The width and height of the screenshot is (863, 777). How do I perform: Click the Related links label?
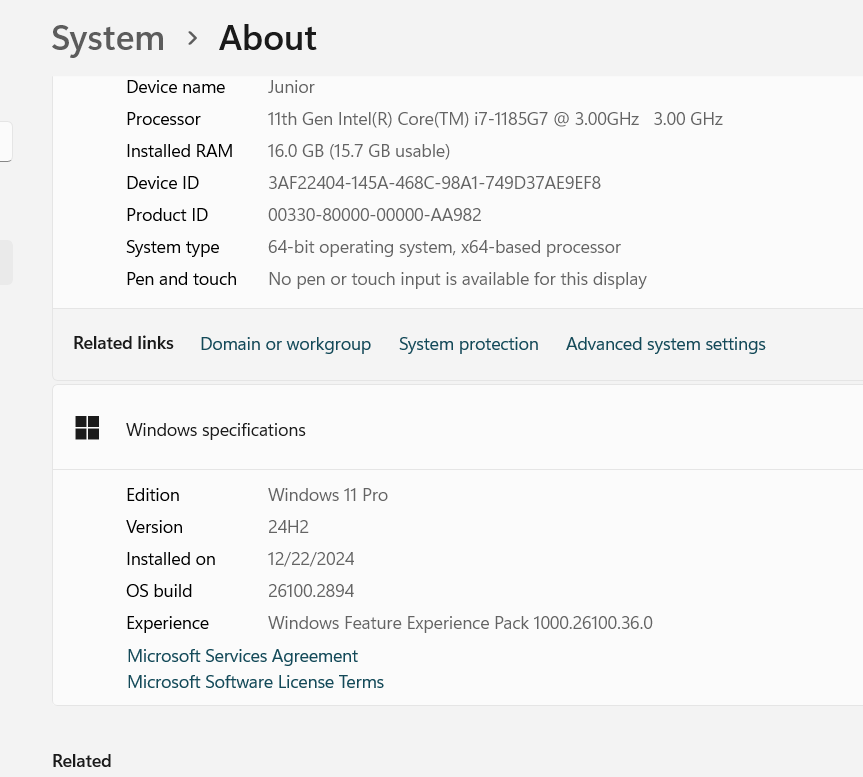coord(123,343)
